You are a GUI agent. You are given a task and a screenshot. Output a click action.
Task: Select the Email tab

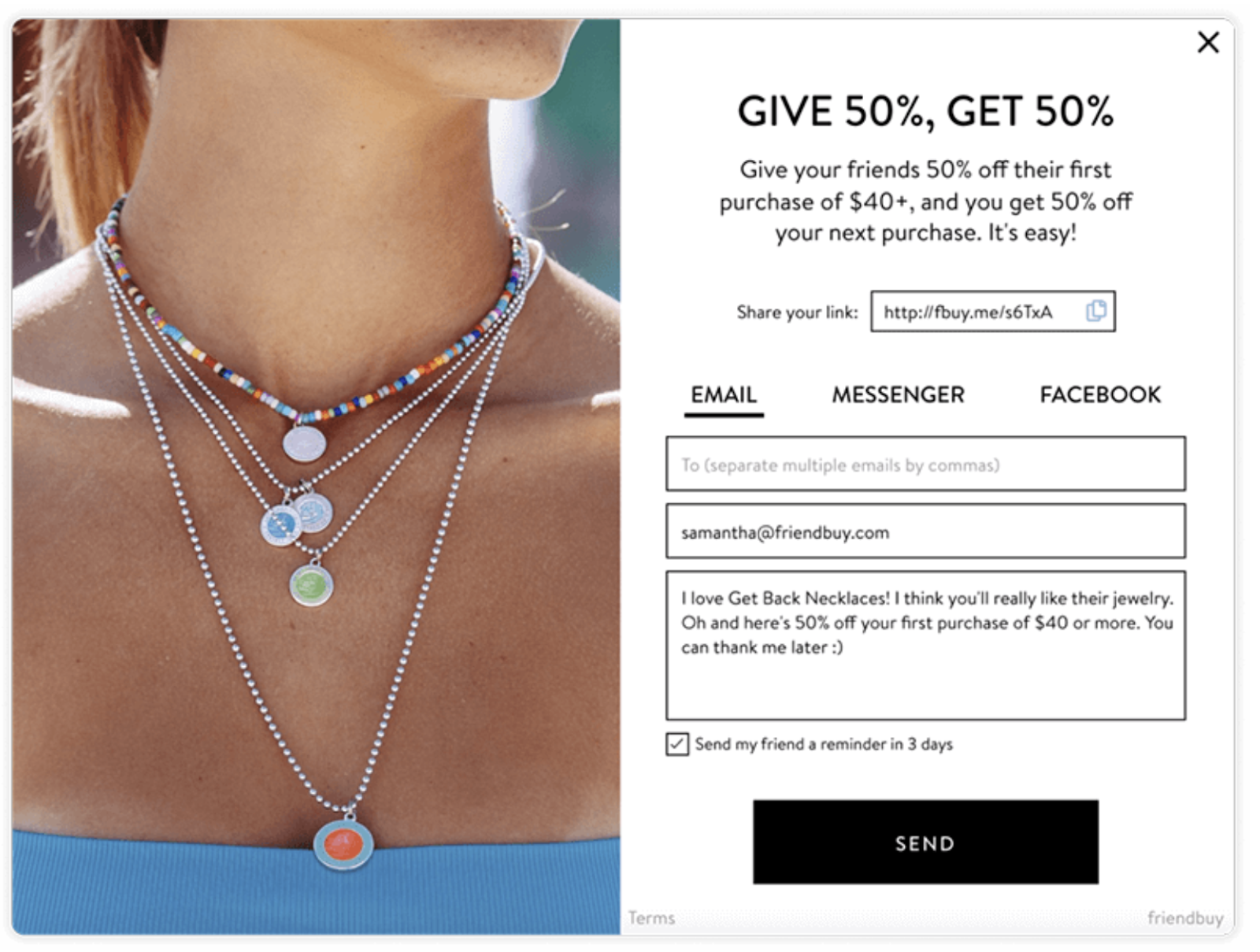pos(724,395)
